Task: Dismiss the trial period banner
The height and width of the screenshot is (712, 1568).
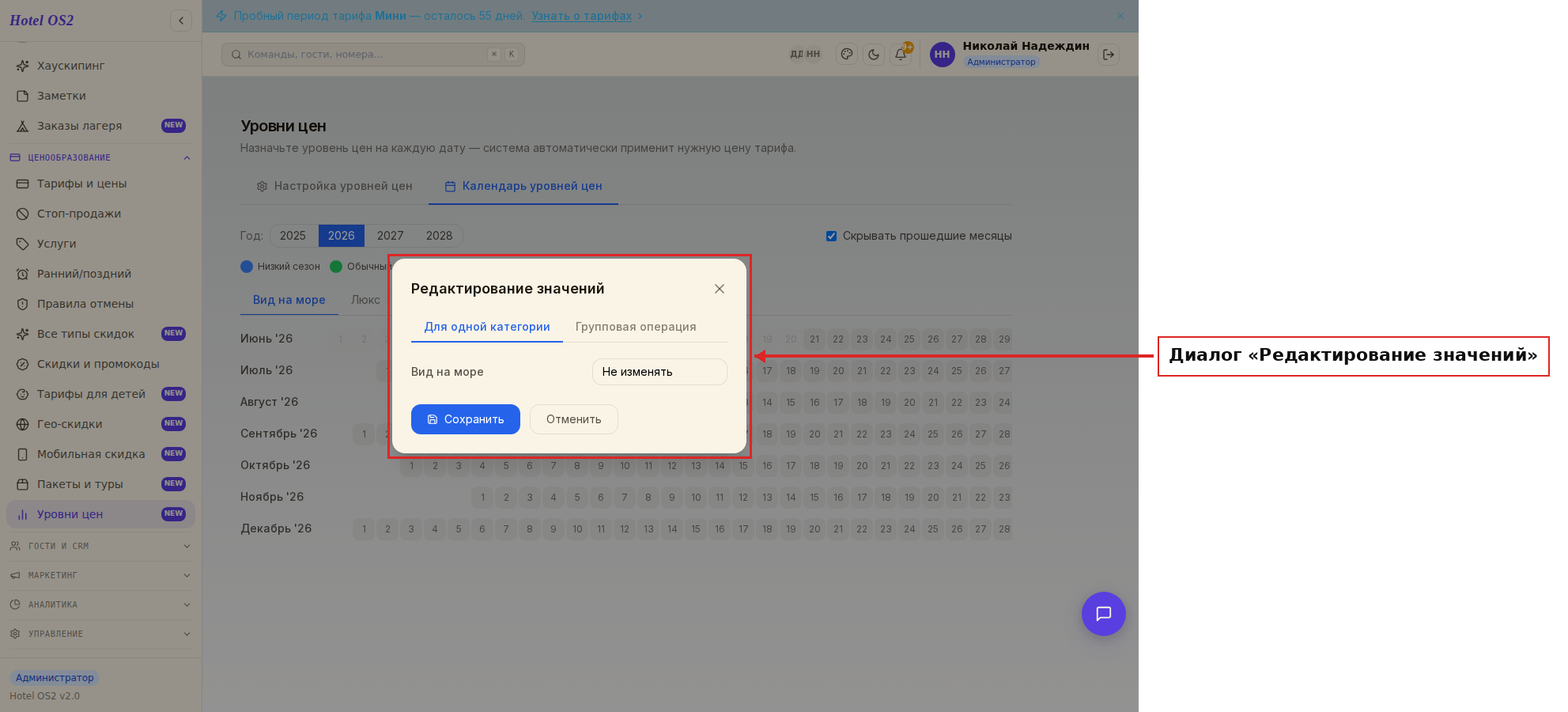Action: (1120, 16)
